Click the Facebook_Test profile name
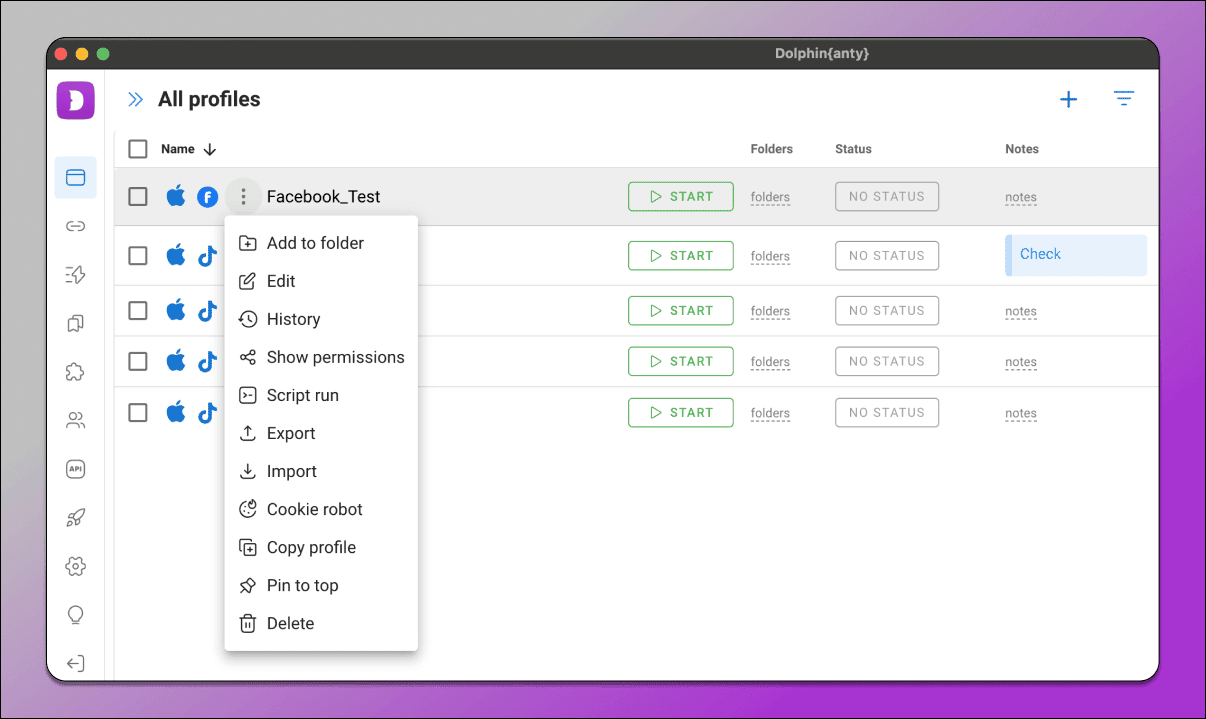1206x719 pixels. click(323, 197)
